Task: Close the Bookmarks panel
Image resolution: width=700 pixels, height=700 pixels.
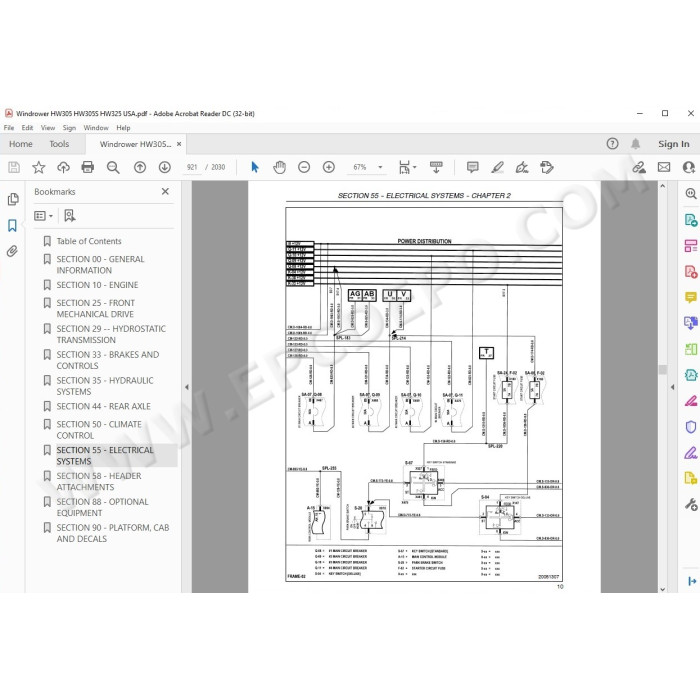Action: pyautogui.click(x=165, y=191)
